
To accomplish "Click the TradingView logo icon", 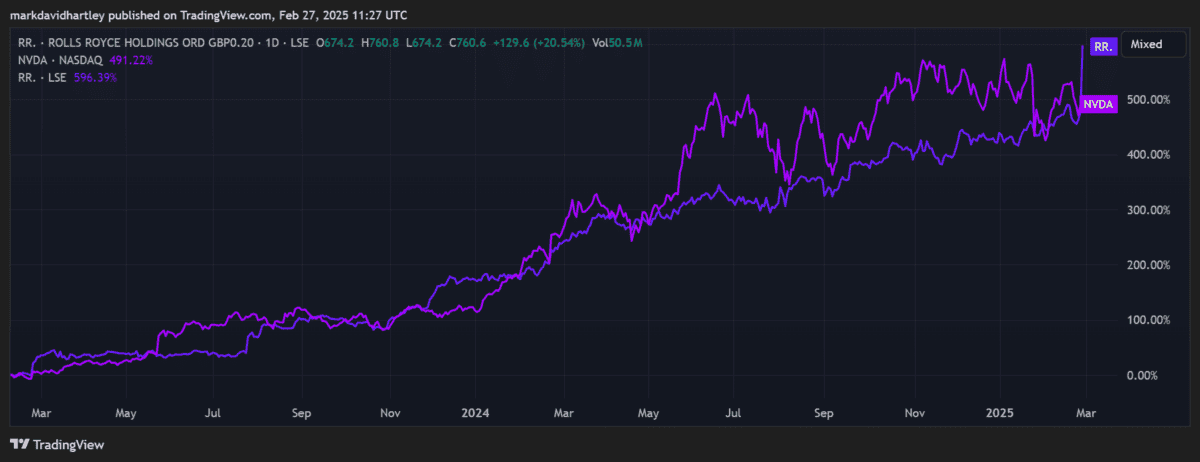I will click(x=19, y=445).
